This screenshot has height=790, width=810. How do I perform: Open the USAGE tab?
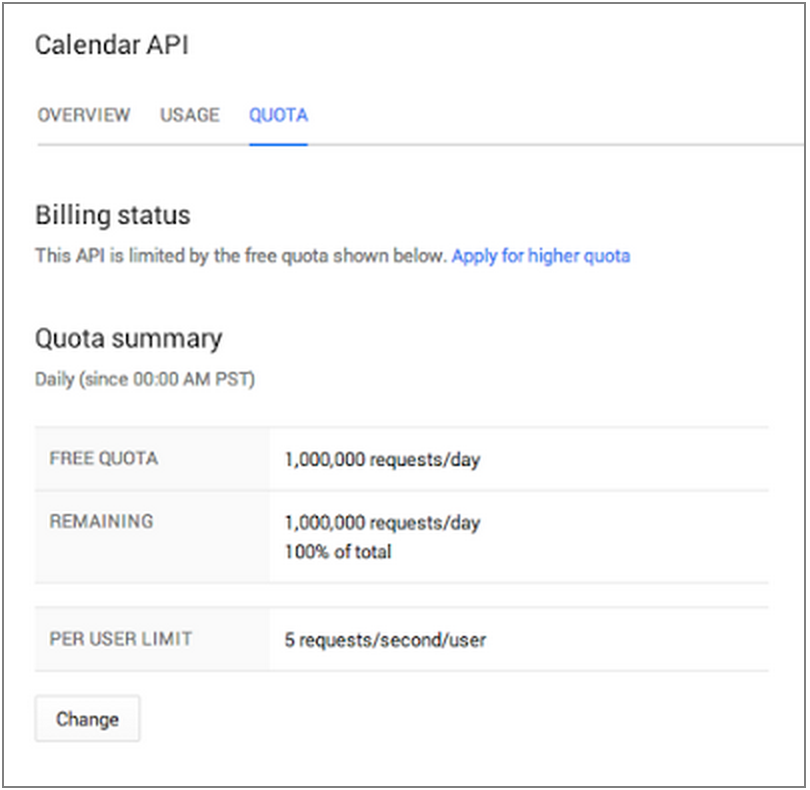pos(190,115)
